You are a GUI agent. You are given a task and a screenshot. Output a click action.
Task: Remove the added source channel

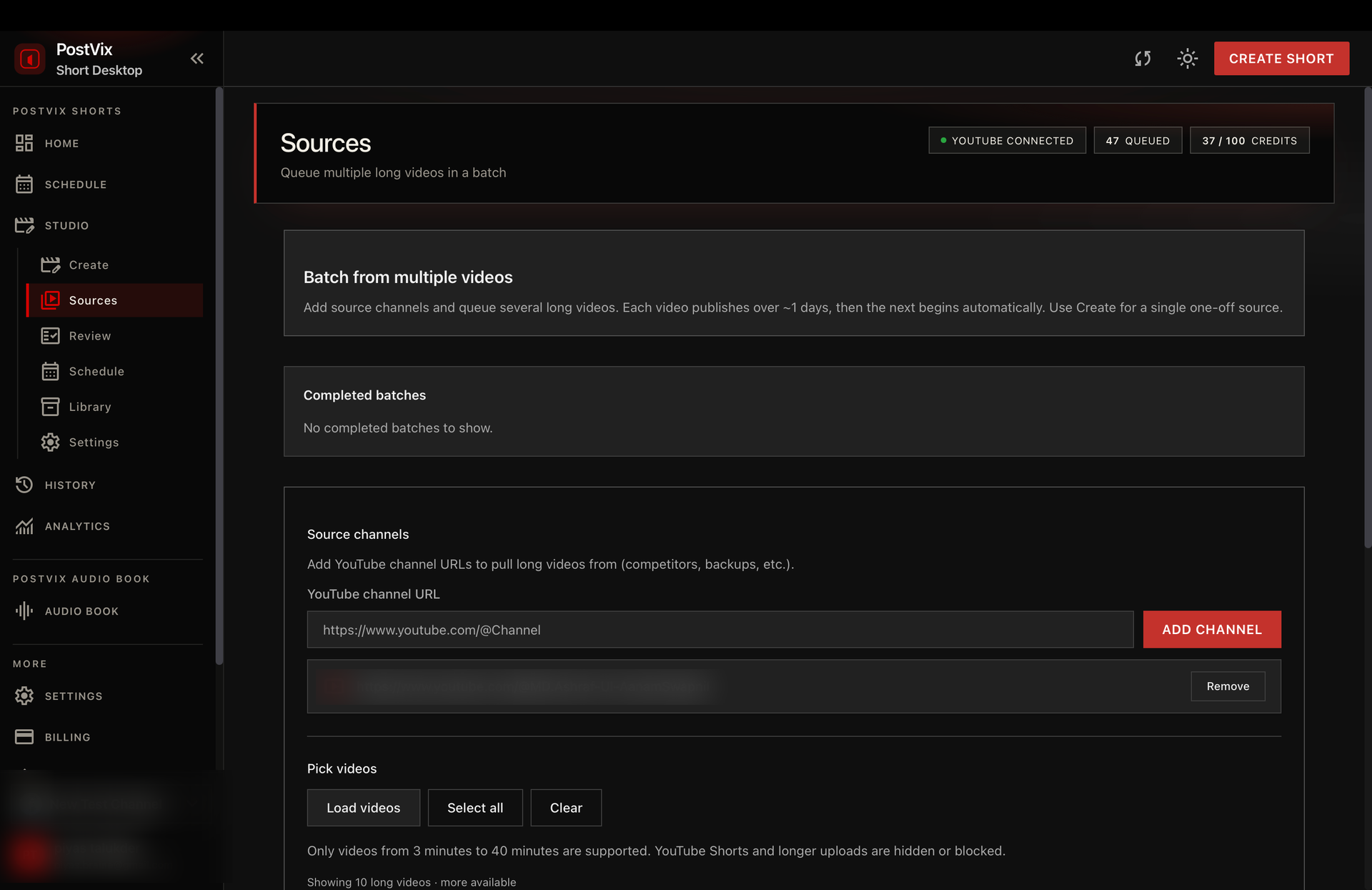pyautogui.click(x=1228, y=686)
